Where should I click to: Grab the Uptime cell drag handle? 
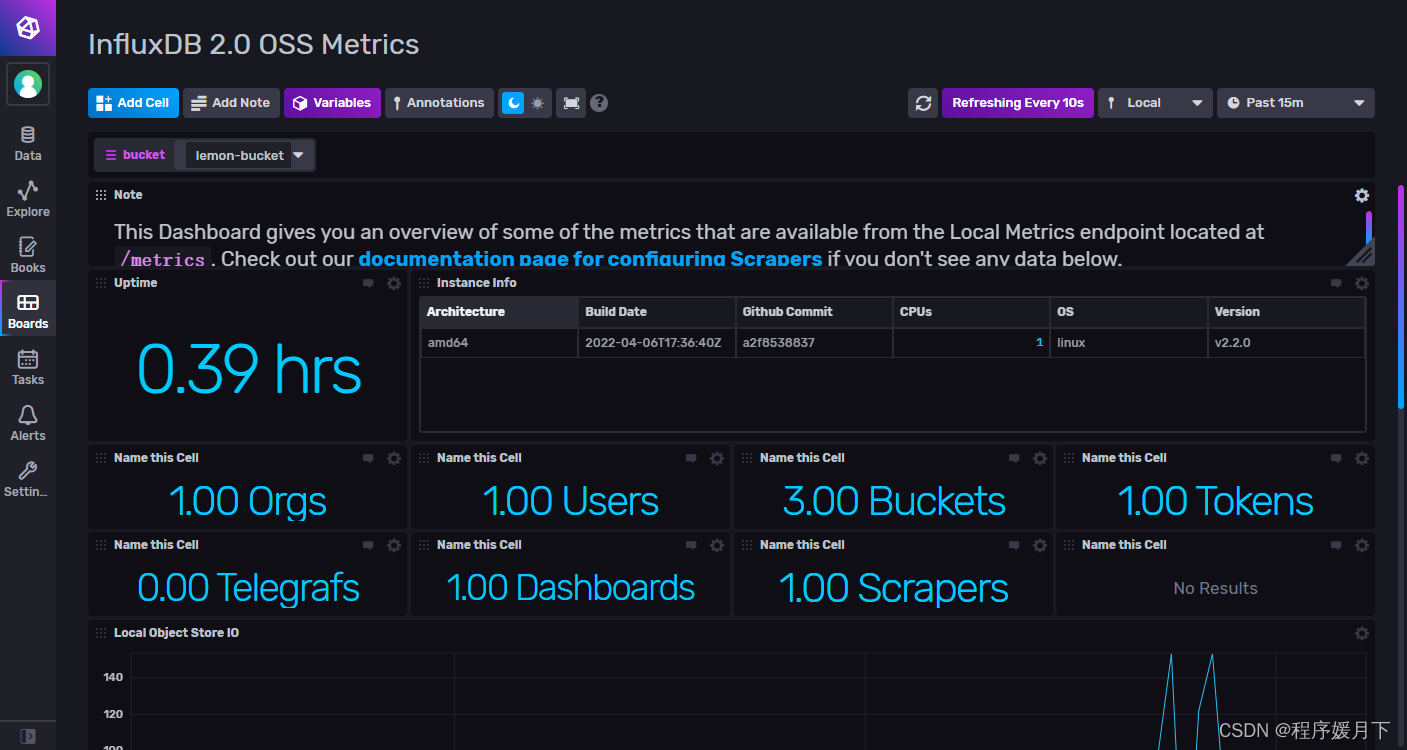click(x=101, y=283)
